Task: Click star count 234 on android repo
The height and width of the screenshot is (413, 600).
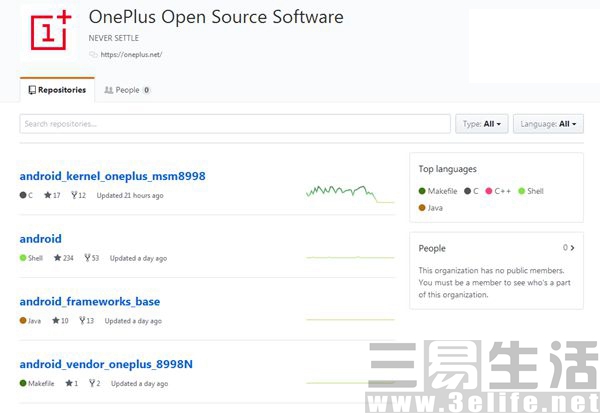Action: click(x=64, y=258)
